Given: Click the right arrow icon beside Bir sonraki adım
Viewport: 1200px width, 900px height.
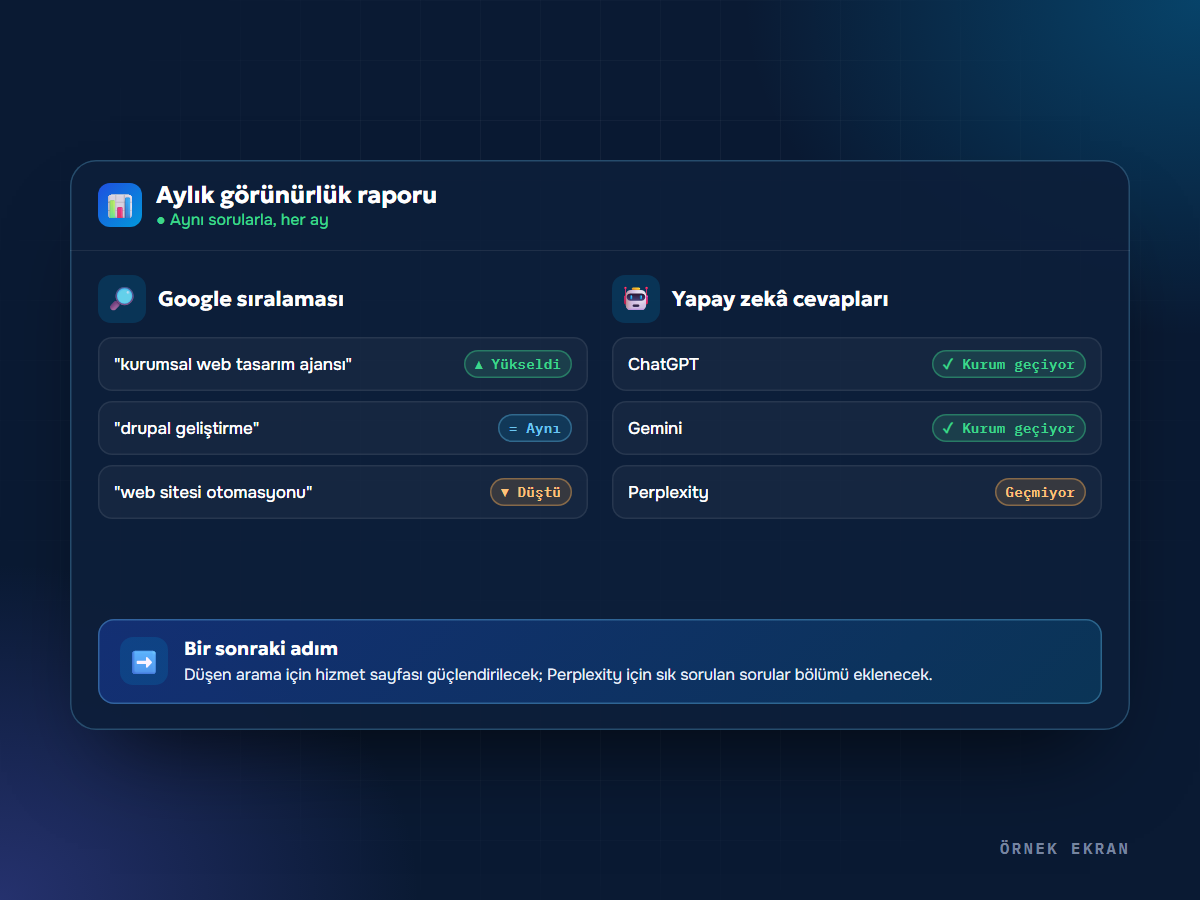Looking at the screenshot, I should point(144,661).
